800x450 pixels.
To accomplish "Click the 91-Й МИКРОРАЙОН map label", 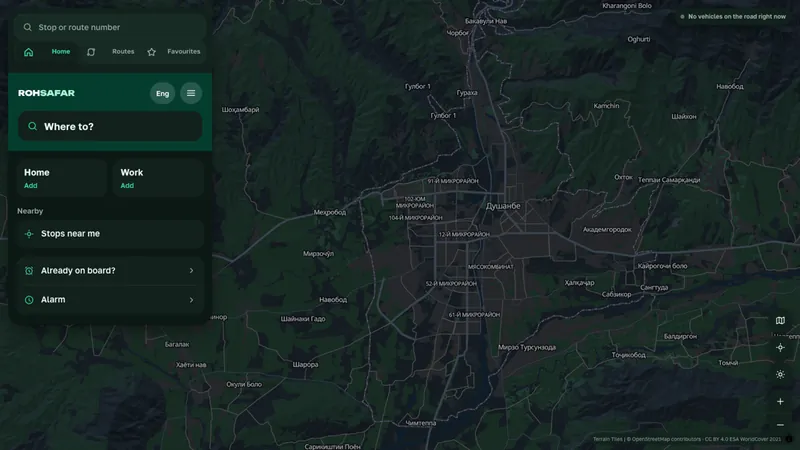I will (453, 181).
